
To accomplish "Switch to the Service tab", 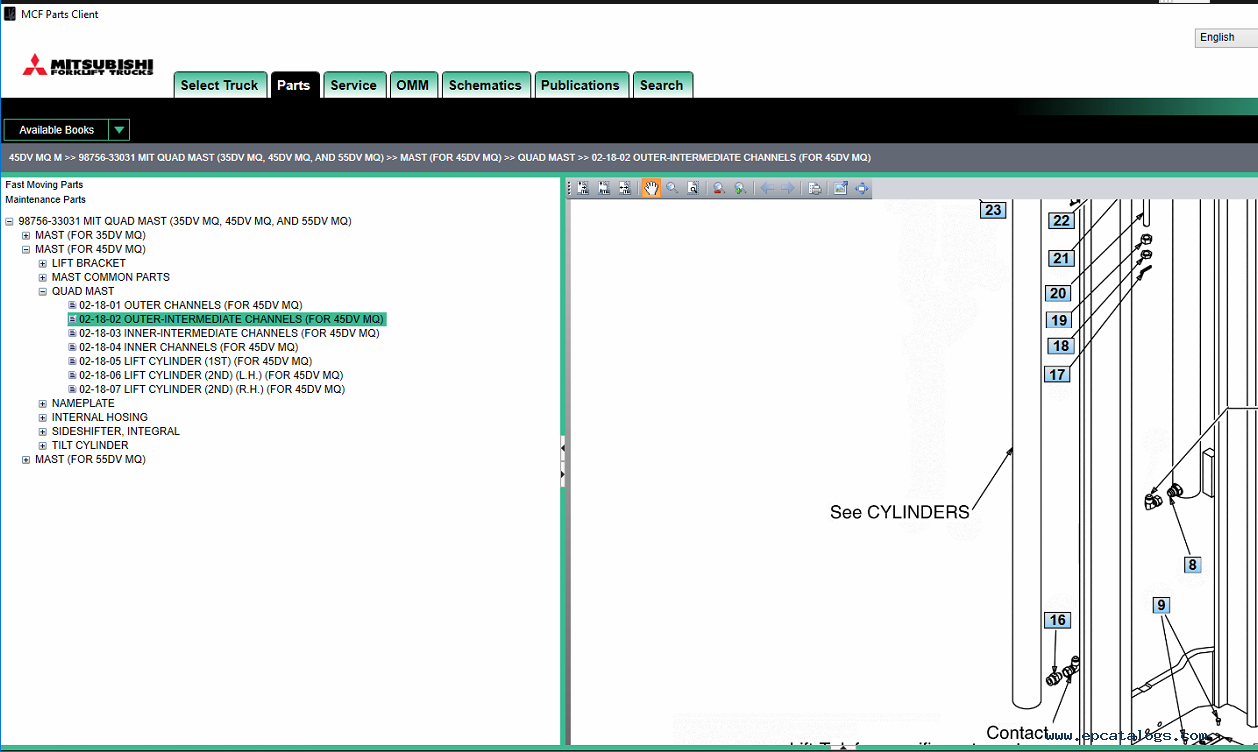I will point(354,85).
